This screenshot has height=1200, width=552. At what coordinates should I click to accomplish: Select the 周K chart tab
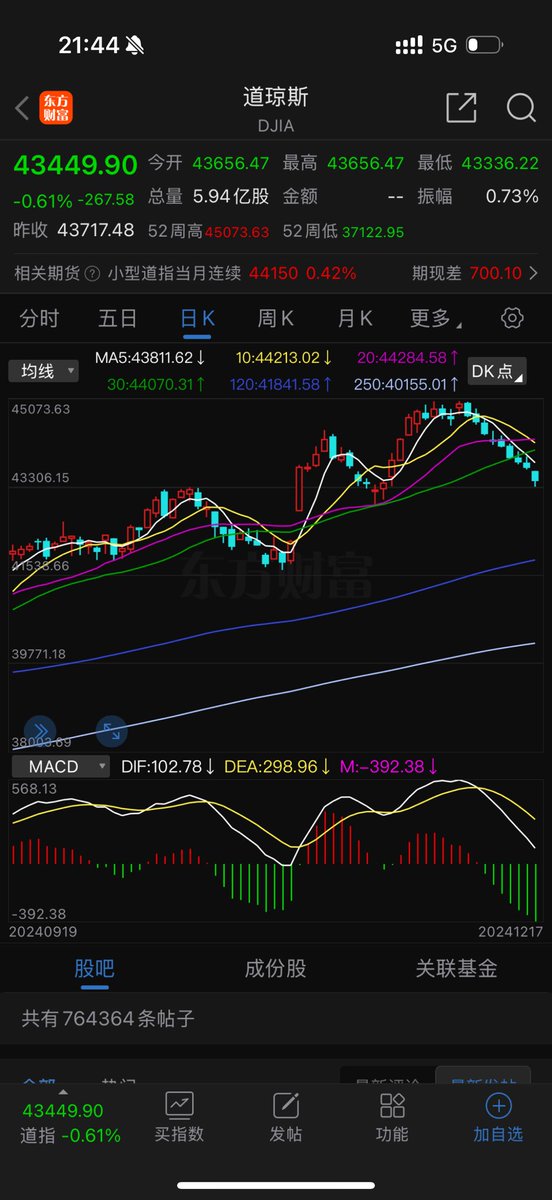[276, 319]
